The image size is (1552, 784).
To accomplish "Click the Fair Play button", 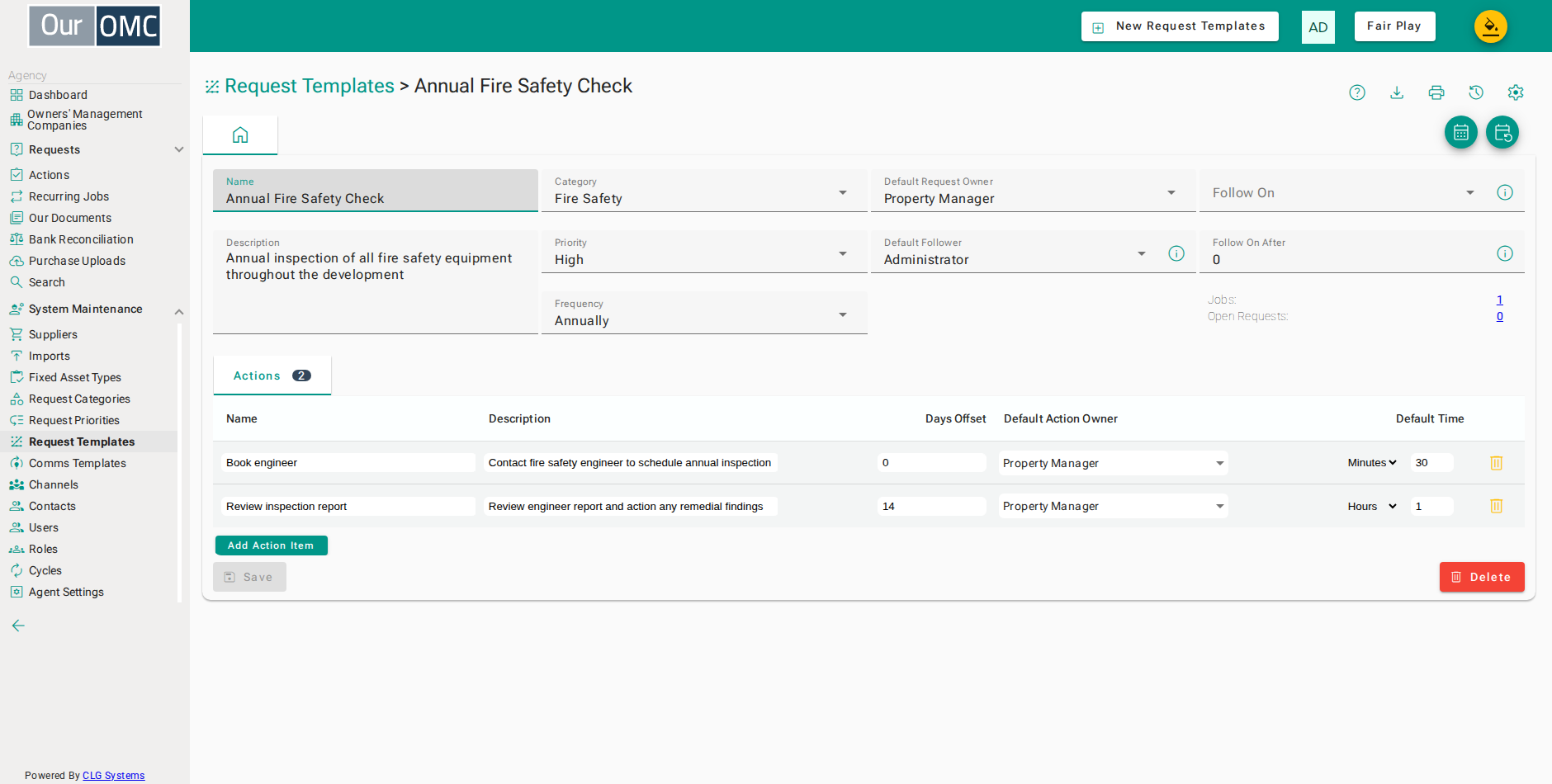I will pos(1394,26).
